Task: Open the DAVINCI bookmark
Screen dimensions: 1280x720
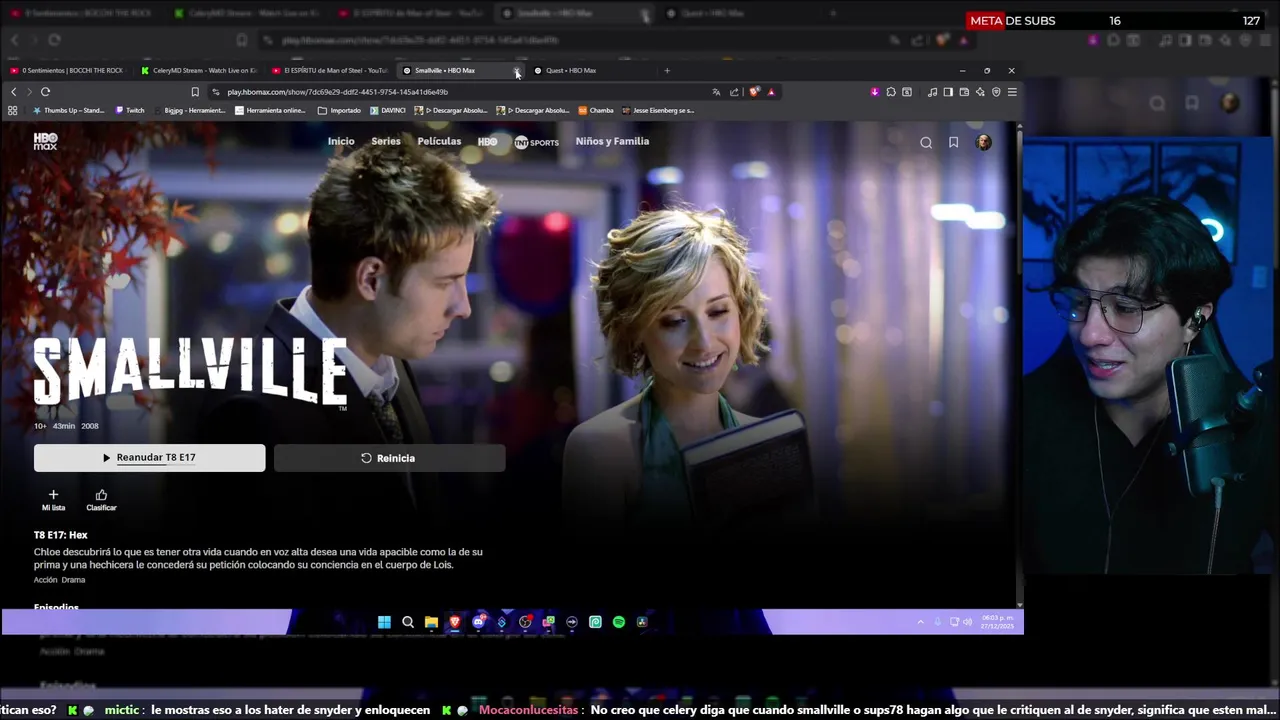Action: (388, 111)
